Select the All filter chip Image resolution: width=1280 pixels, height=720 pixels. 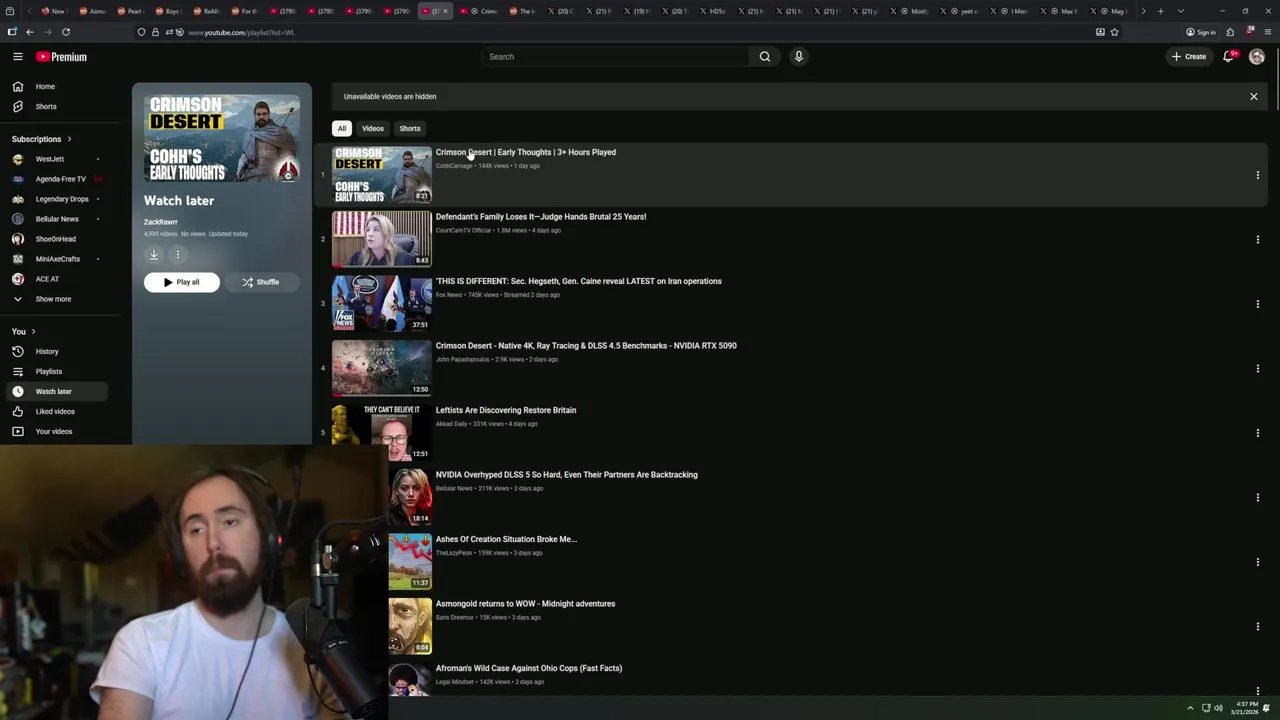point(342,129)
